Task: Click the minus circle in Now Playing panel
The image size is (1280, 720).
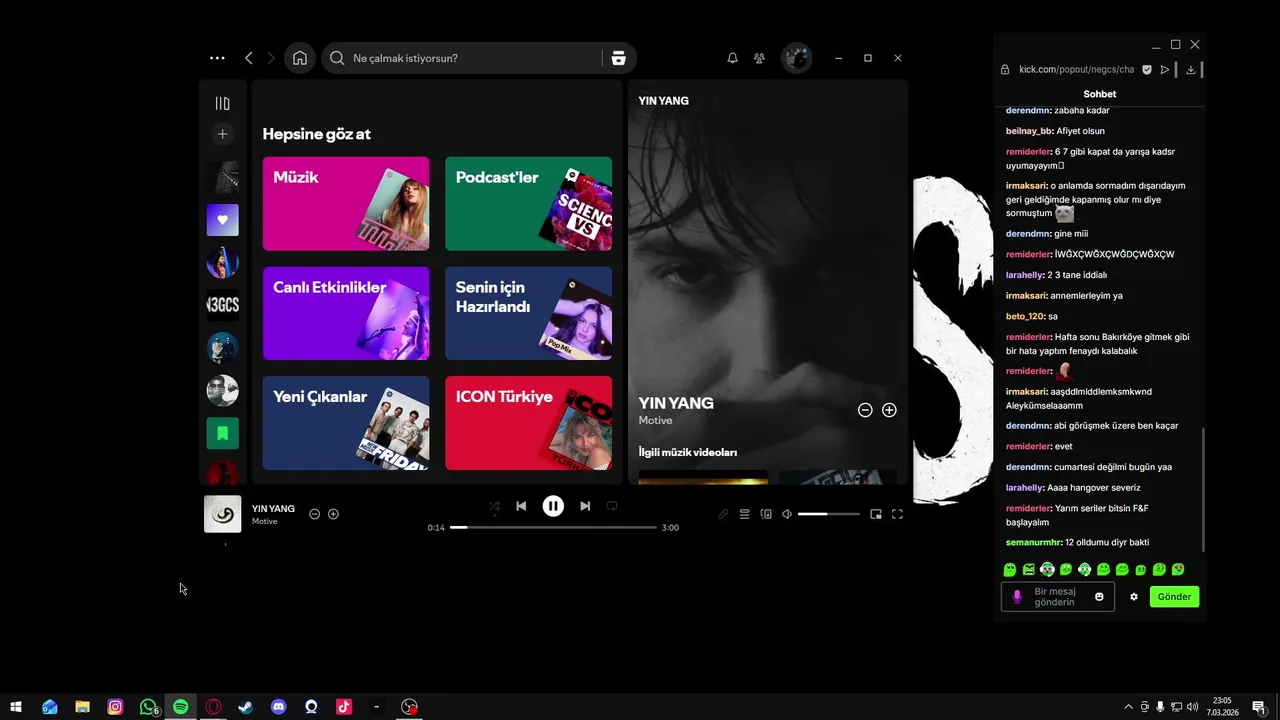Action: pos(865,410)
